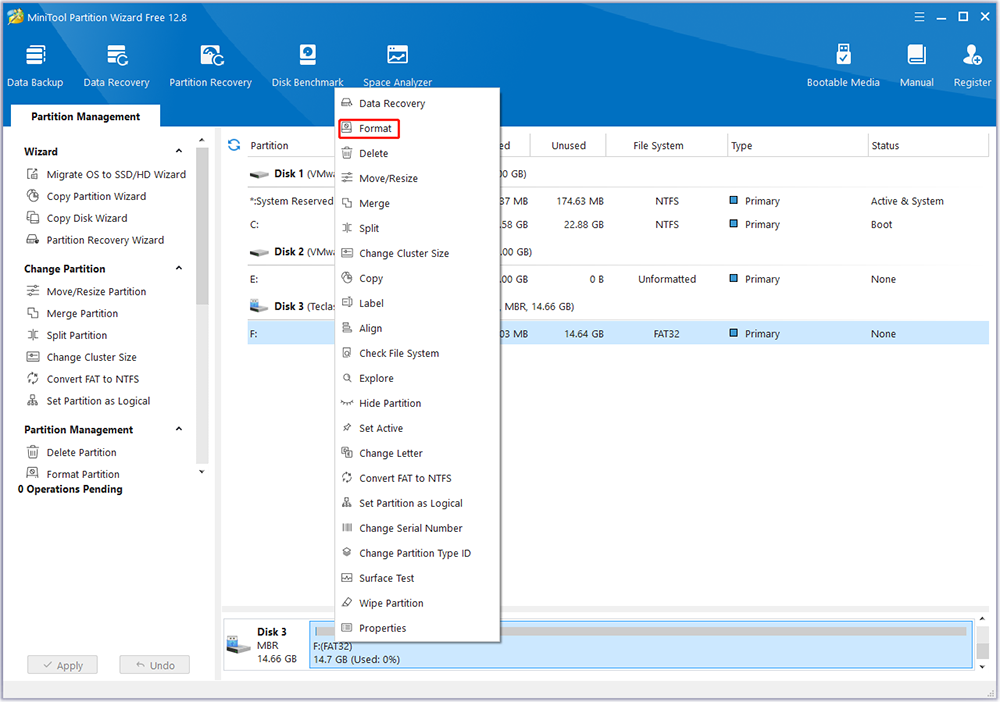
Task: Select Label from the context menu
Action: click(417, 303)
